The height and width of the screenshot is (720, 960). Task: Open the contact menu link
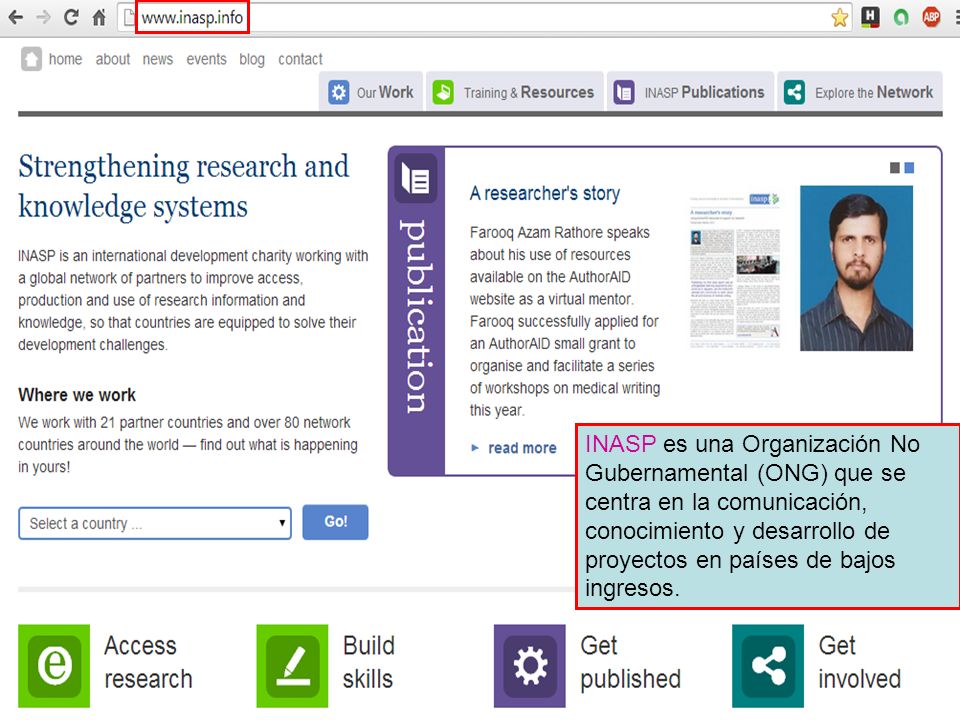[300, 59]
